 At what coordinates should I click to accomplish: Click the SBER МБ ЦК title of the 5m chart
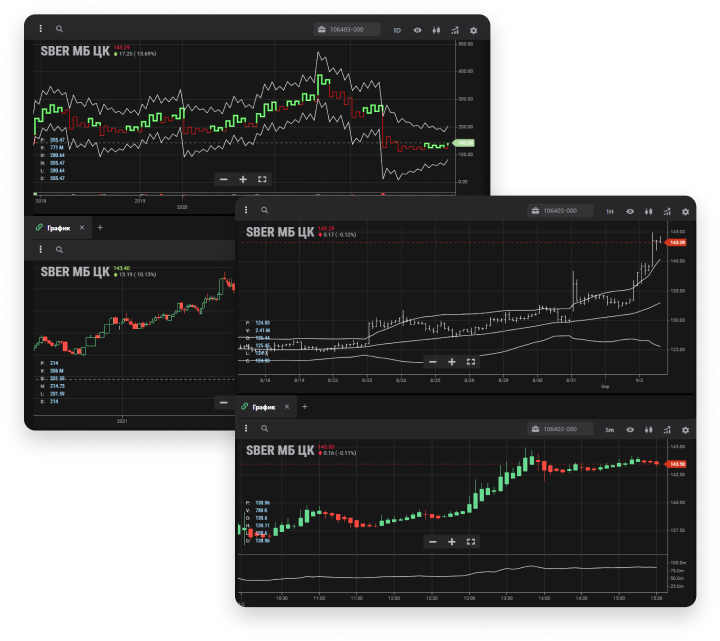tap(280, 450)
